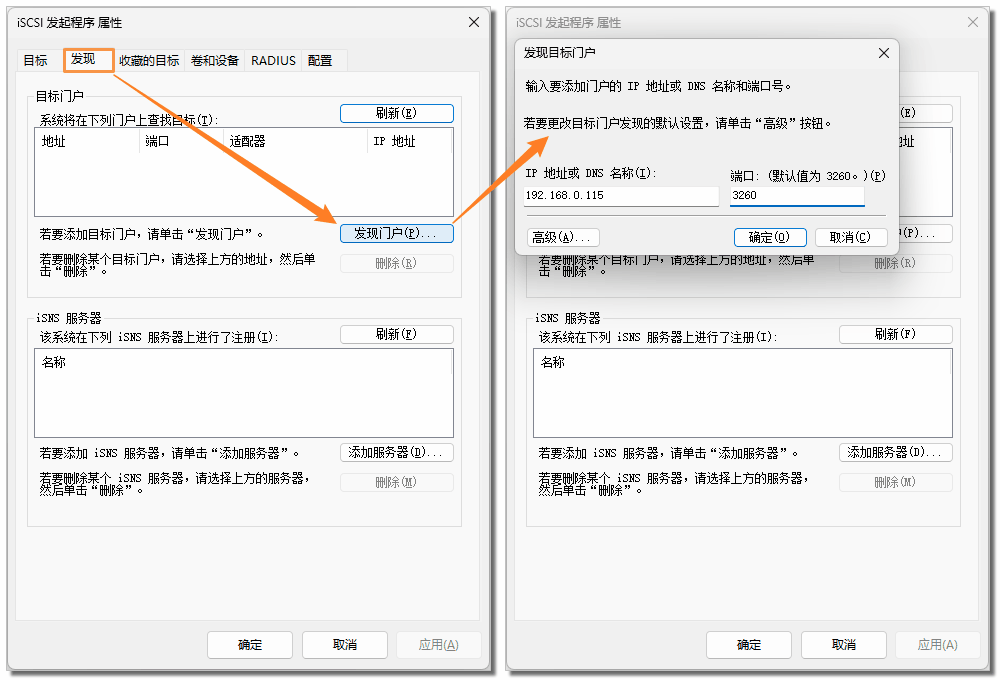This screenshot has height=680, width=1000.
Task: Click 取消(C) in 发现目标门户 dialog
Action: (851, 237)
